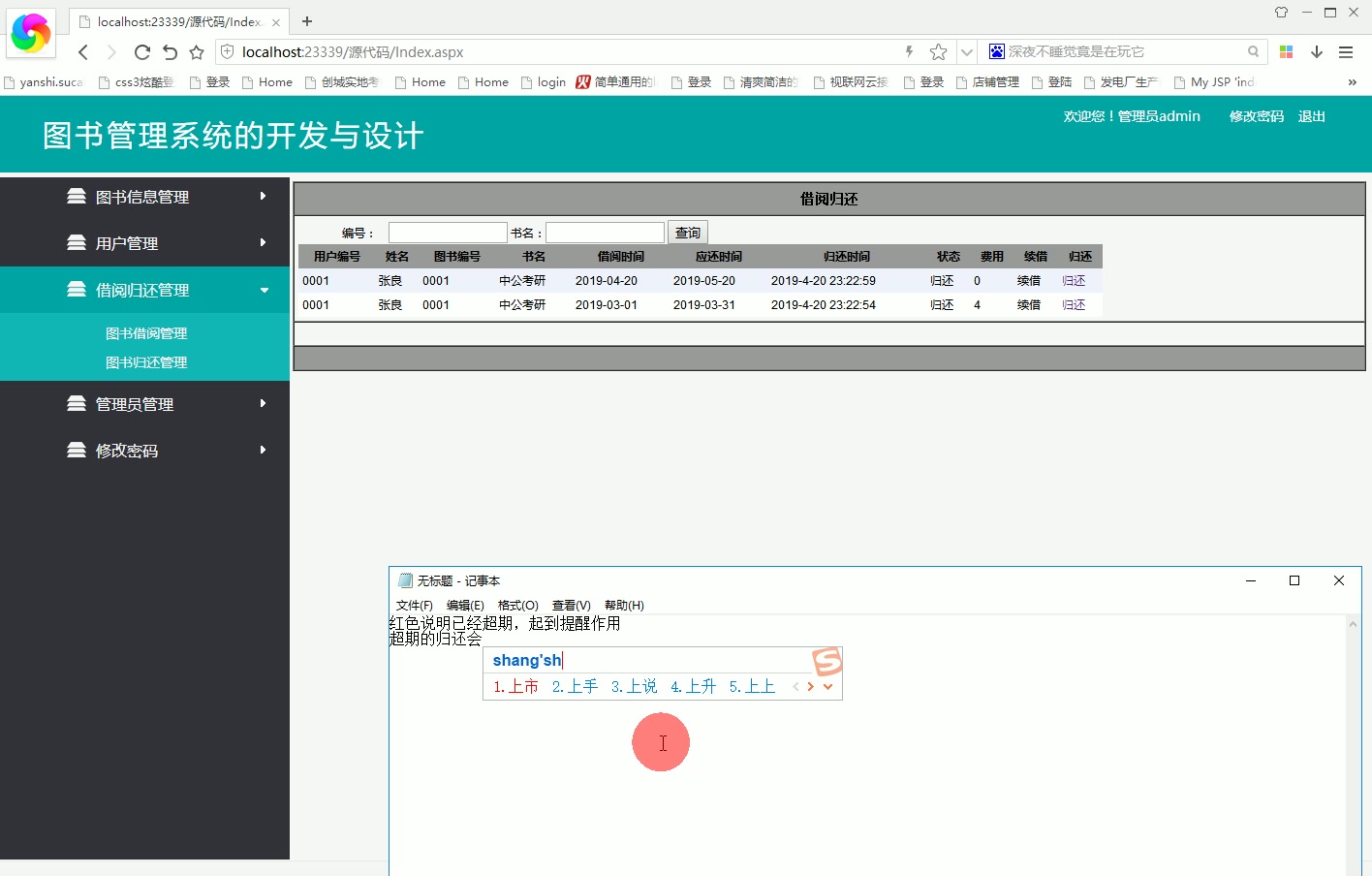The image size is (1372, 876).
Task: Open the login bookmark
Action: point(544,82)
